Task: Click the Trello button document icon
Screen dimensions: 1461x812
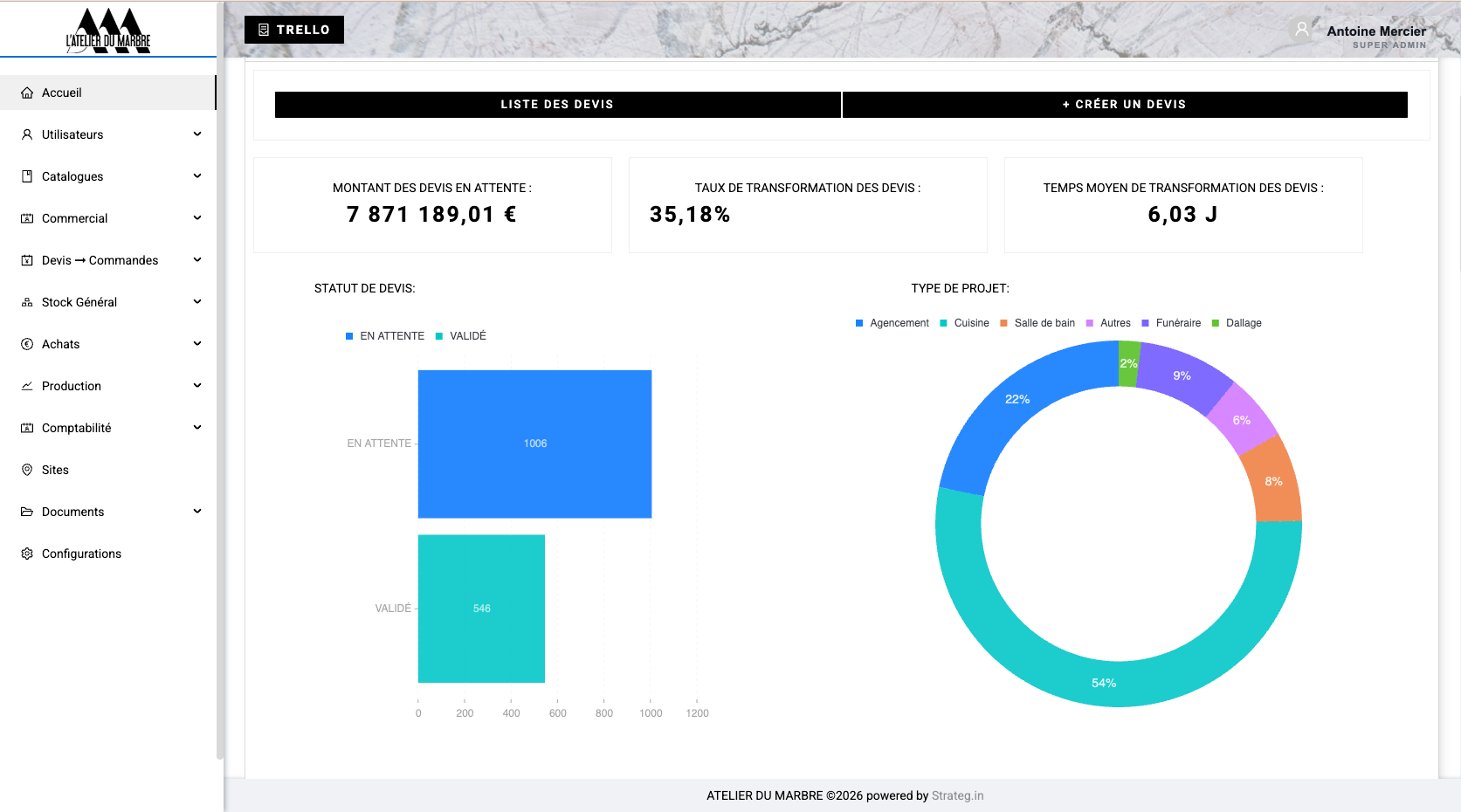Action: tap(264, 30)
